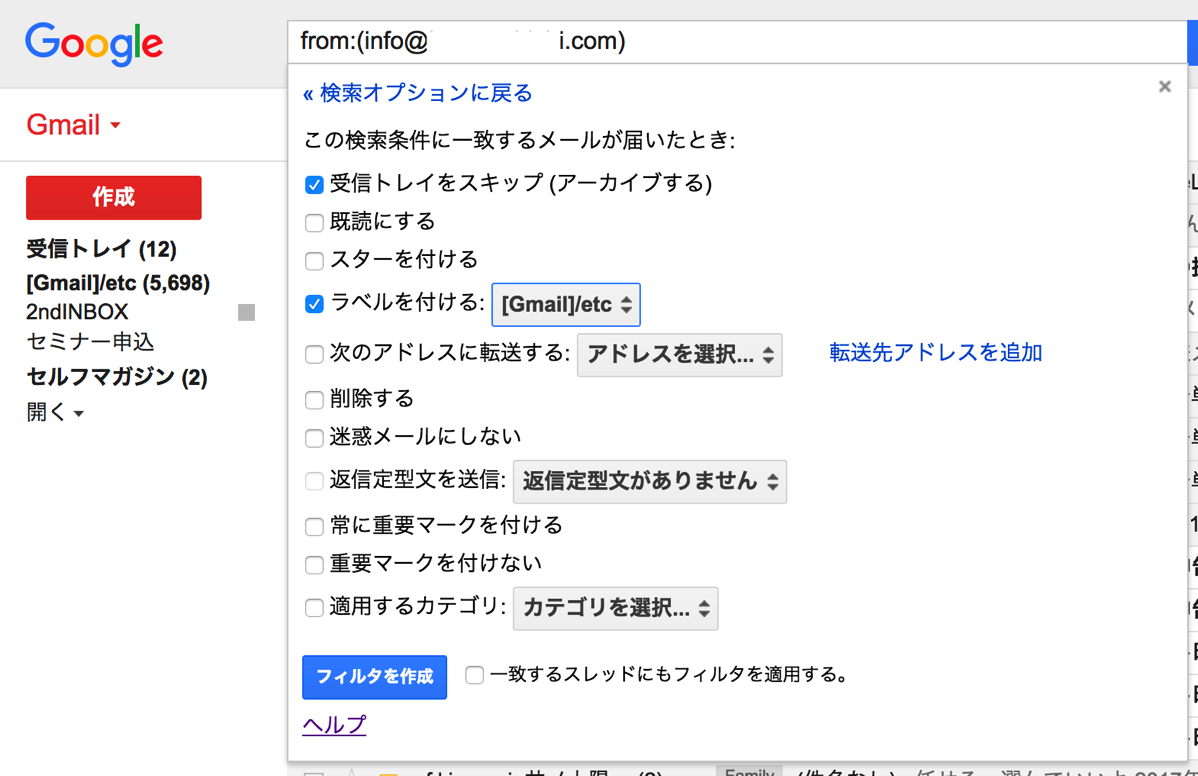Open the [Gmail]/etc label dropdown
The height and width of the screenshot is (776, 1198).
[x=566, y=305]
